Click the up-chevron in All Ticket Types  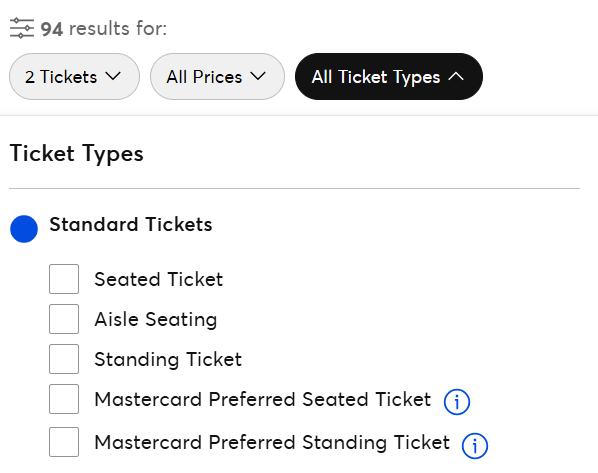[456, 76]
